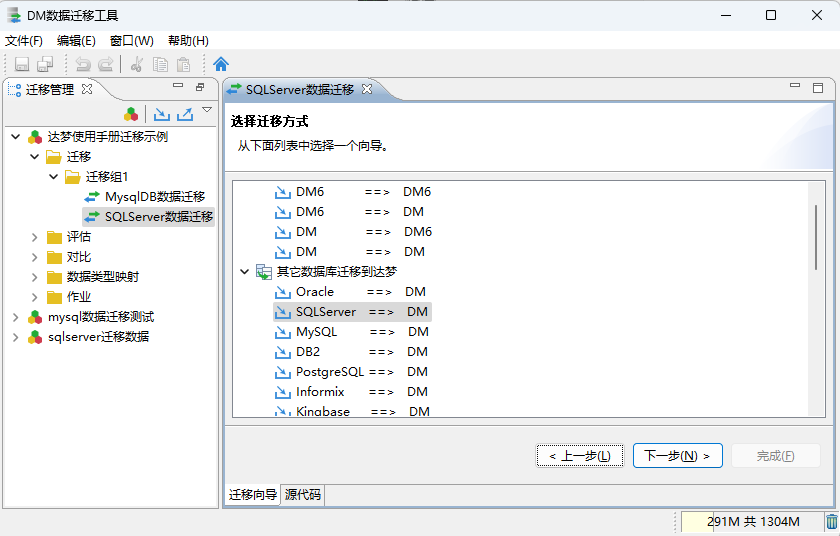The image size is (840, 536).
Task: Choose DM ==> DM6 migration wizard
Action: coord(353,232)
